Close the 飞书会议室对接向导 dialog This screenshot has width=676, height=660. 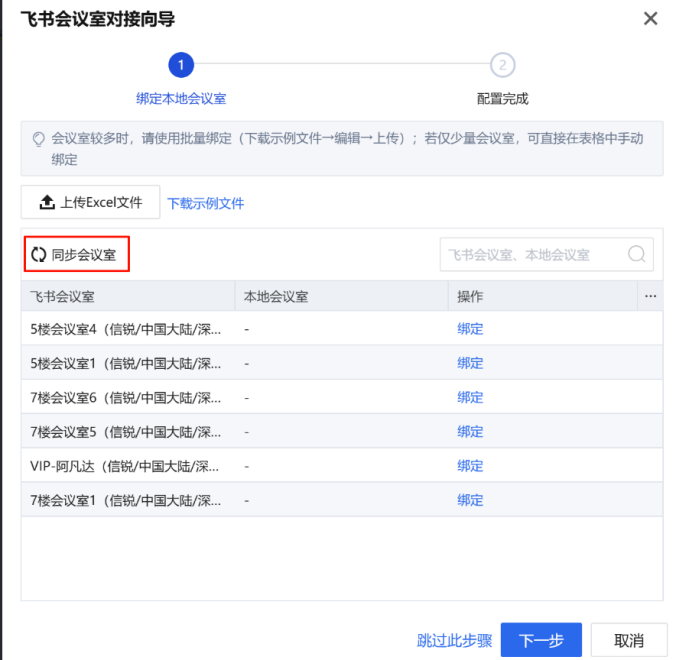click(650, 19)
